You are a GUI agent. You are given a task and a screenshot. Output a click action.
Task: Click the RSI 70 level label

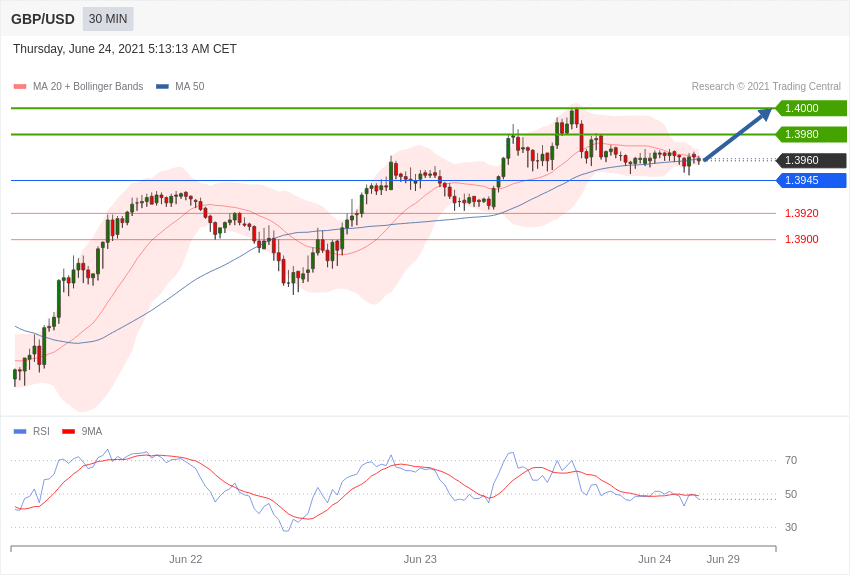click(x=791, y=461)
